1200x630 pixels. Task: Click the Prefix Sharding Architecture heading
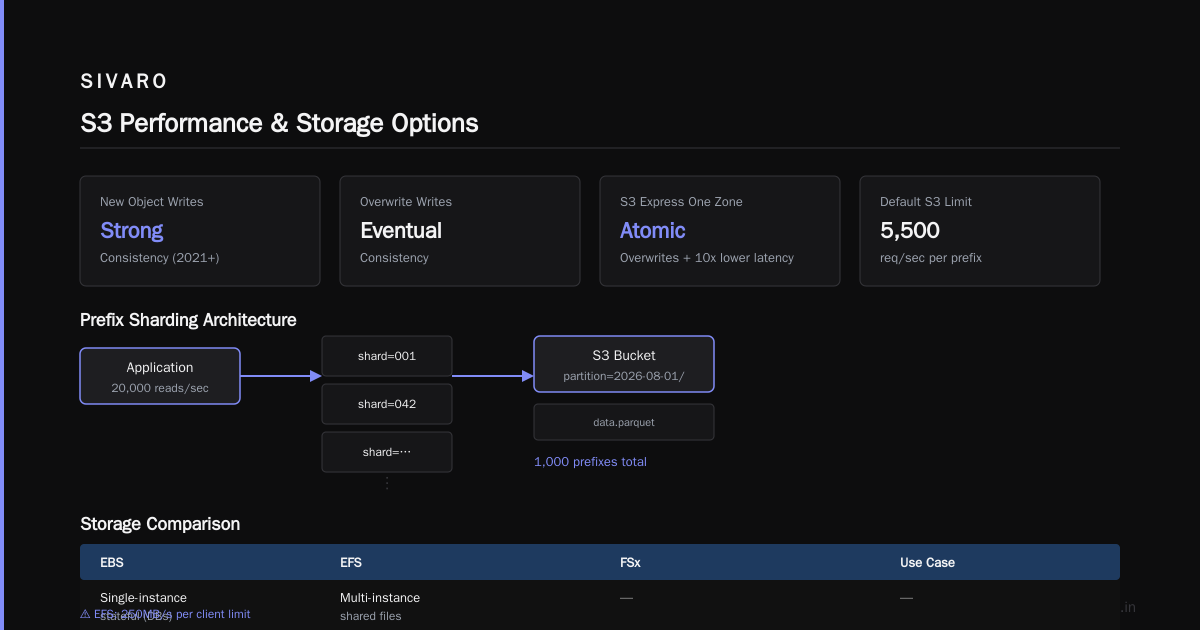(188, 320)
